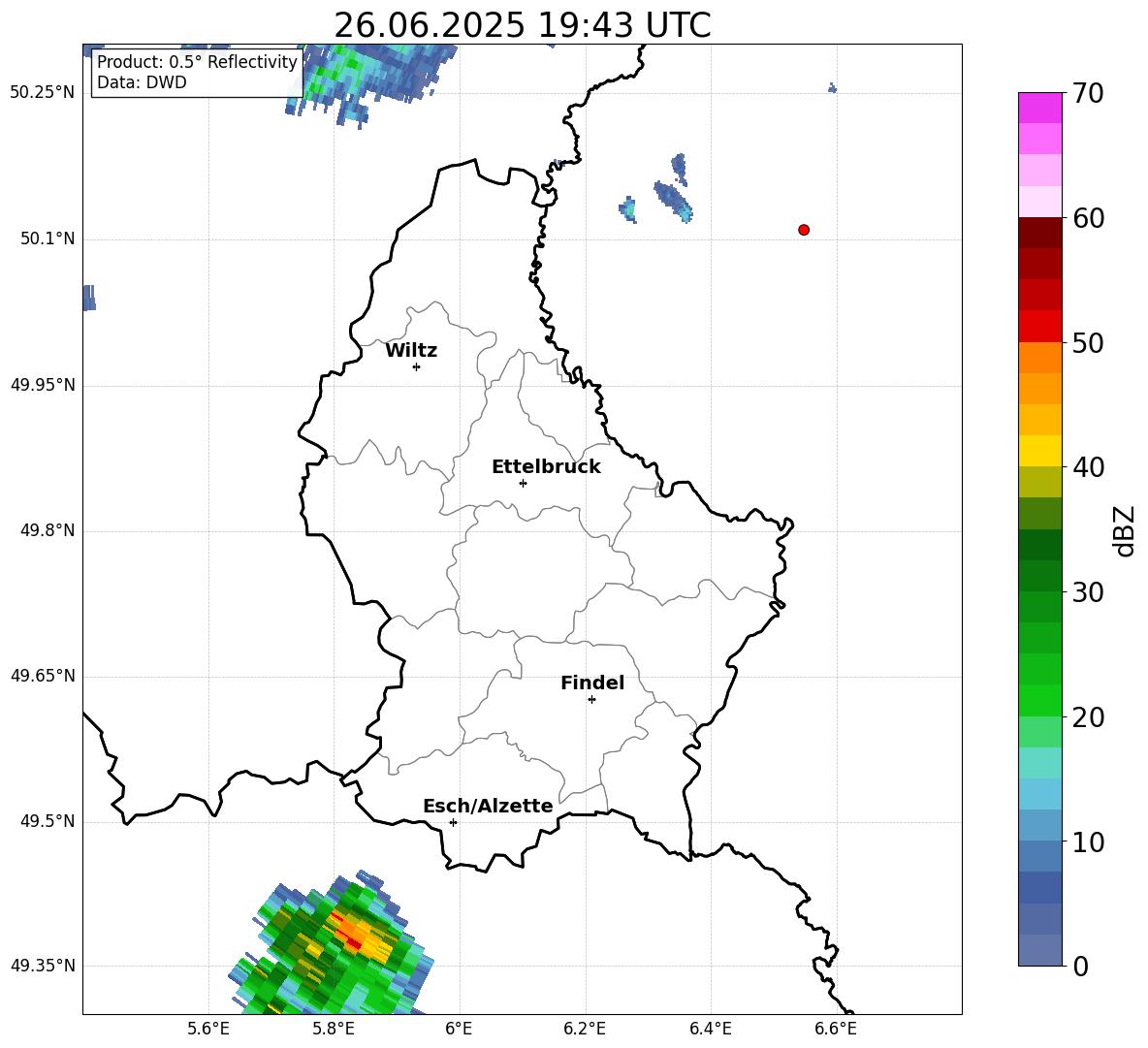Click the 10 tick on the colorbar
The width and height of the screenshot is (1148, 1048).
pos(1088,842)
